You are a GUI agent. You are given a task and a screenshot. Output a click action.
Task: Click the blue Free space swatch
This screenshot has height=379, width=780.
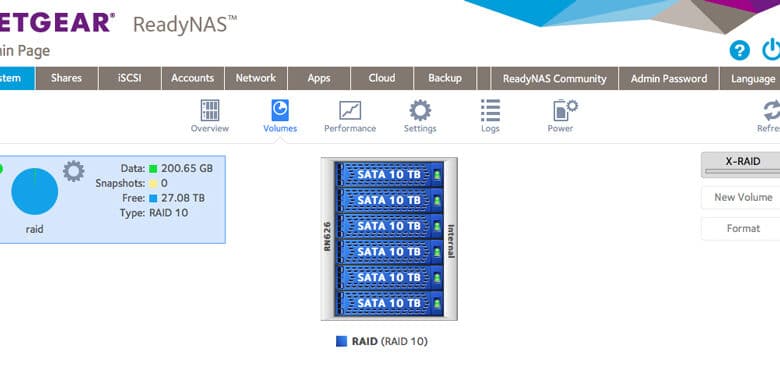153,198
